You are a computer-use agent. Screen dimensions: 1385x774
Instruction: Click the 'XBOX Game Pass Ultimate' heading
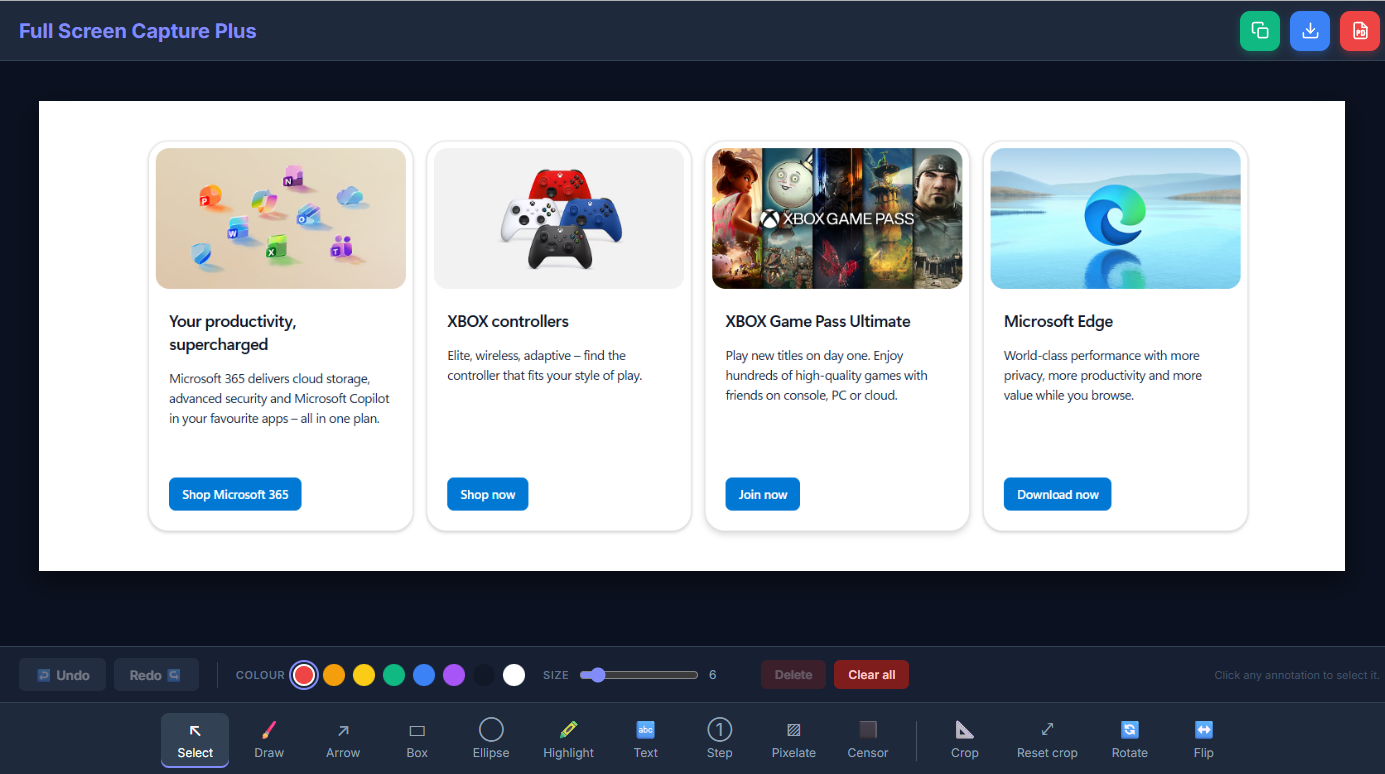818,321
